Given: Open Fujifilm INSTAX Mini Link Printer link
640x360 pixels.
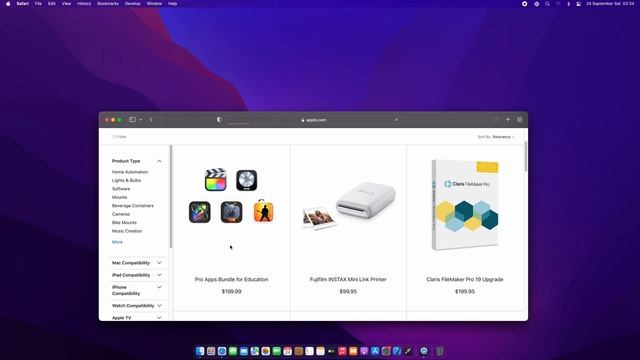Looking at the screenshot, I should pyautogui.click(x=348, y=279).
